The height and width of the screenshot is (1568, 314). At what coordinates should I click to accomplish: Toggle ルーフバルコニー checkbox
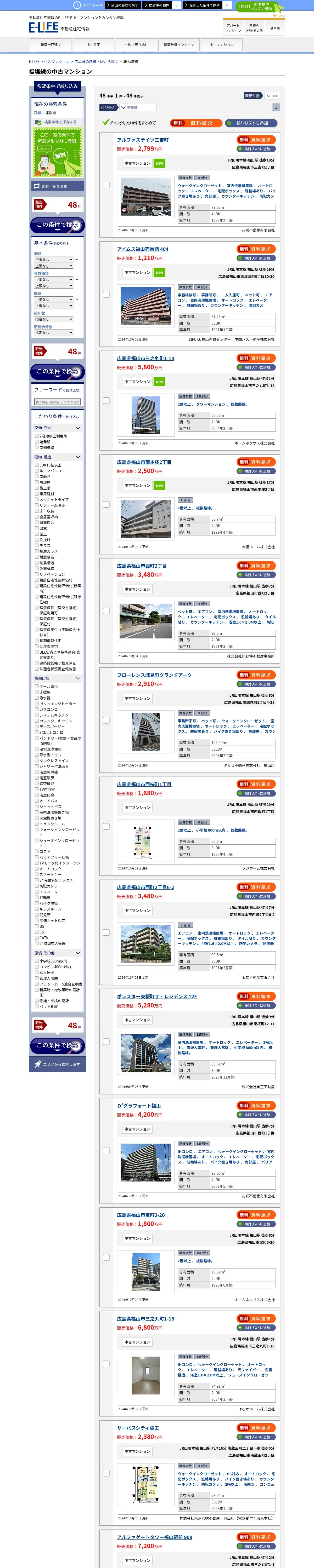tap(37, 470)
